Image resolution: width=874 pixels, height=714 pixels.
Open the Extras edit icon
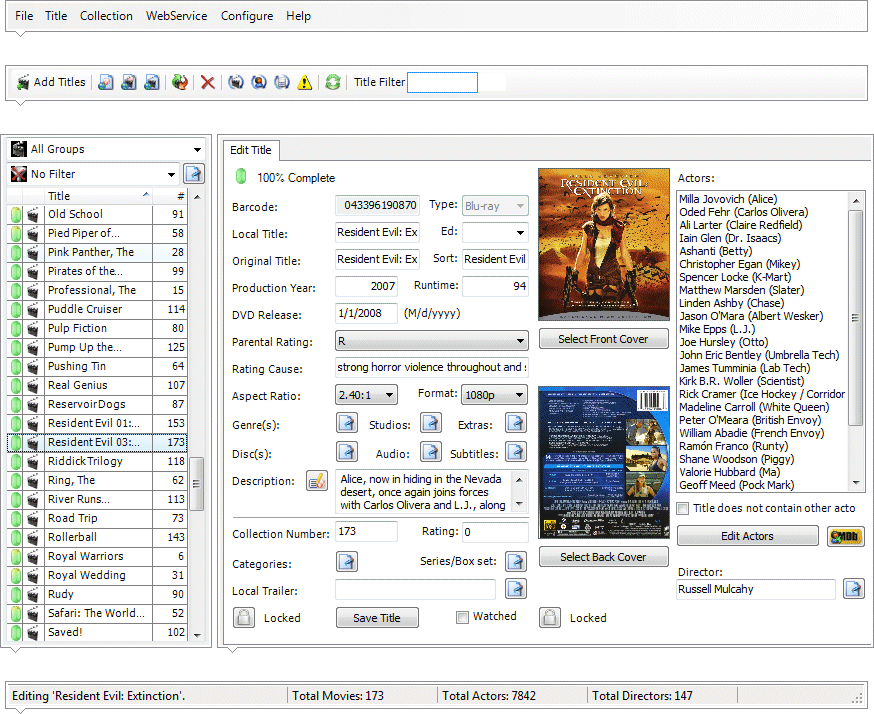click(516, 424)
